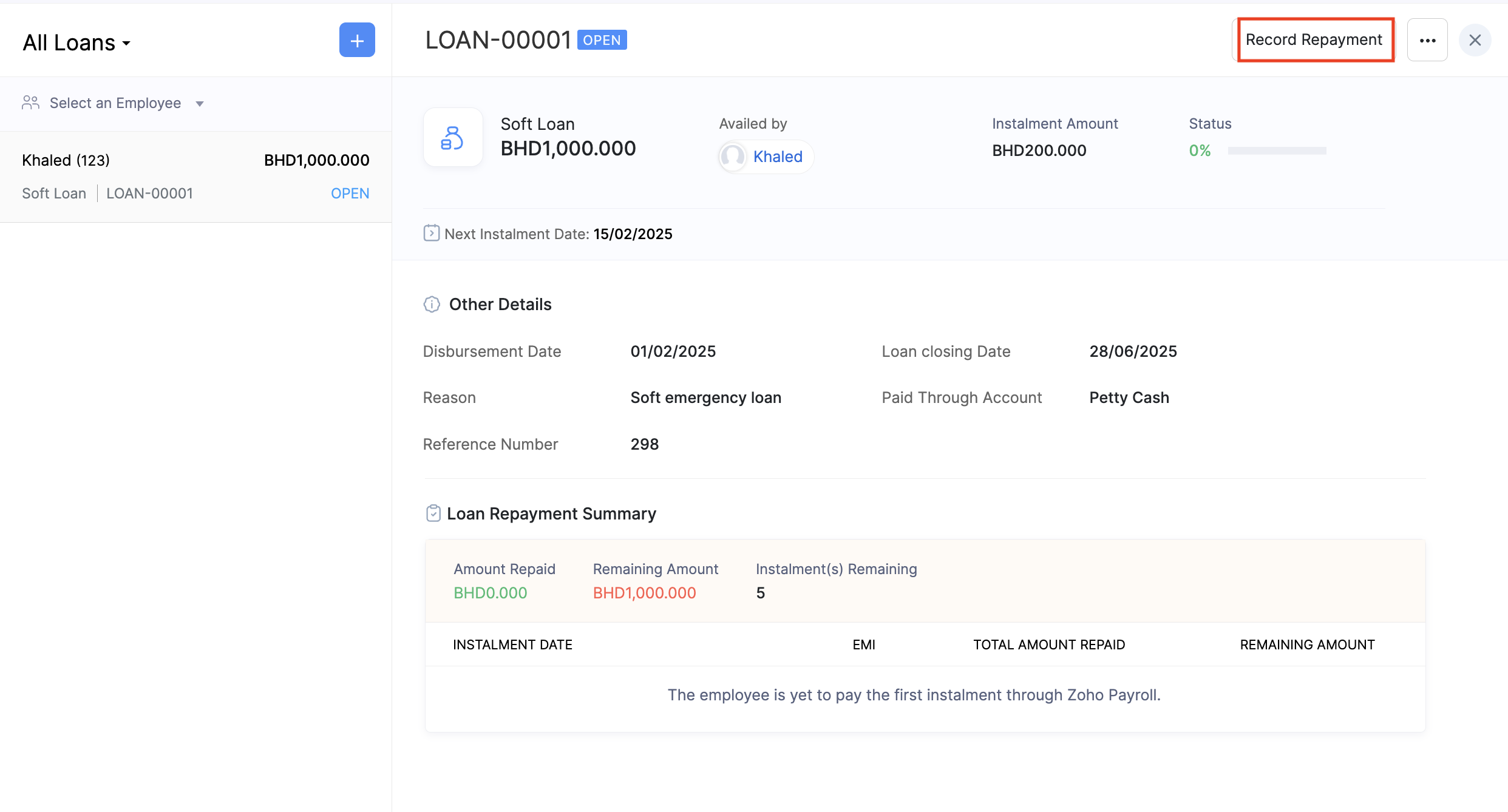
Task: Close the loan details panel
Action: pos(1476,40)
